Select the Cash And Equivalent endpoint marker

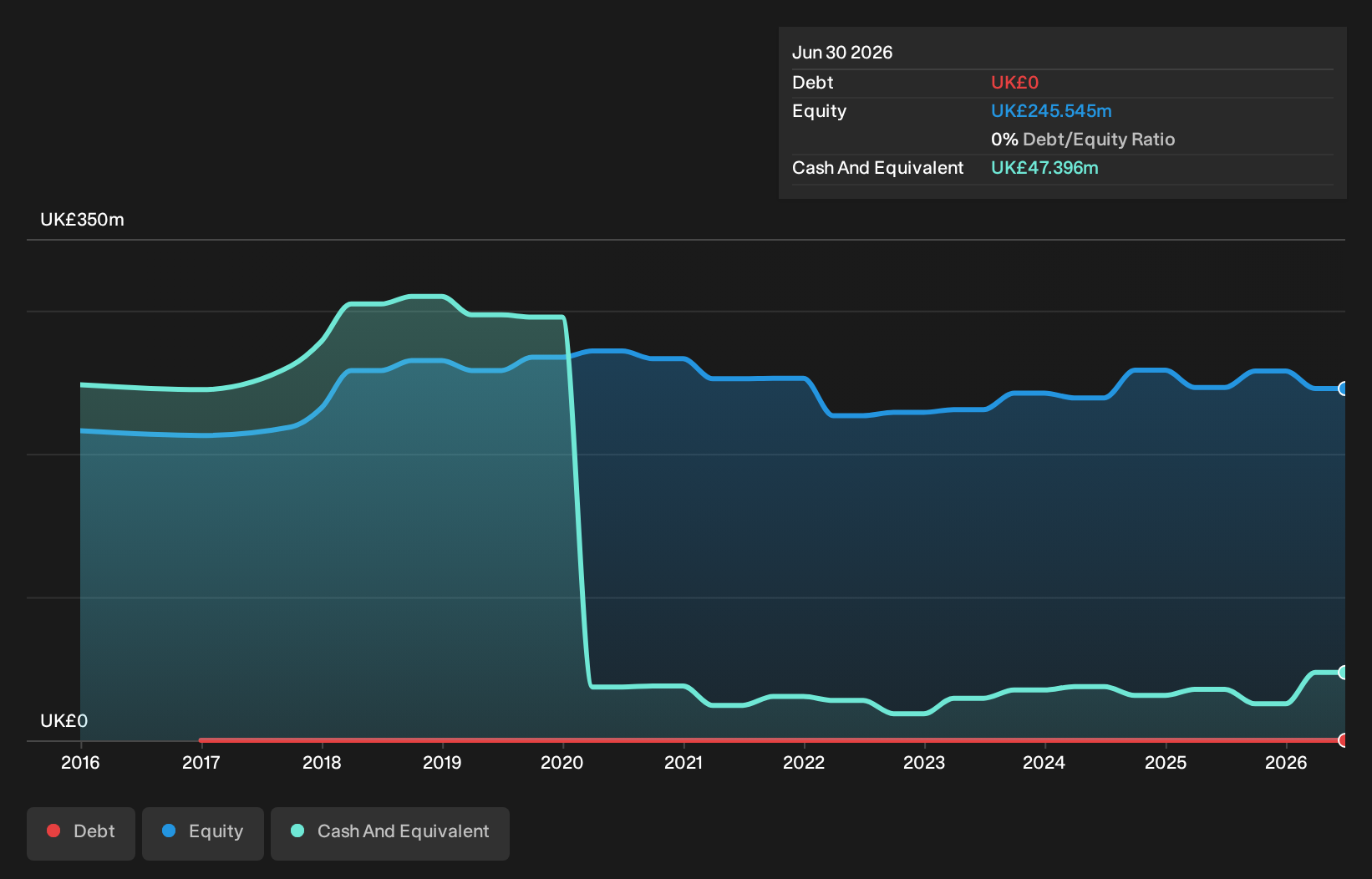pyautogui.click(x=1344, y=673)
